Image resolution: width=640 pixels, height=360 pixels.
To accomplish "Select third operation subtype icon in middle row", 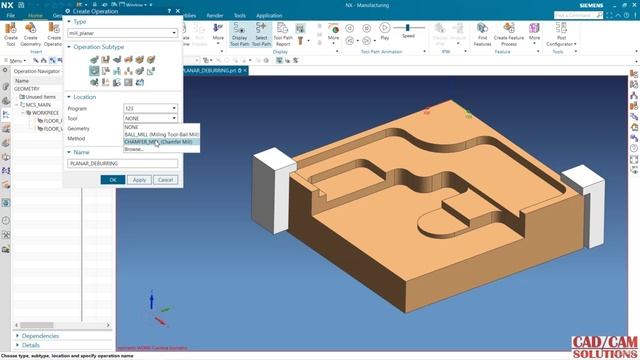I will click(x=117, y=71).
